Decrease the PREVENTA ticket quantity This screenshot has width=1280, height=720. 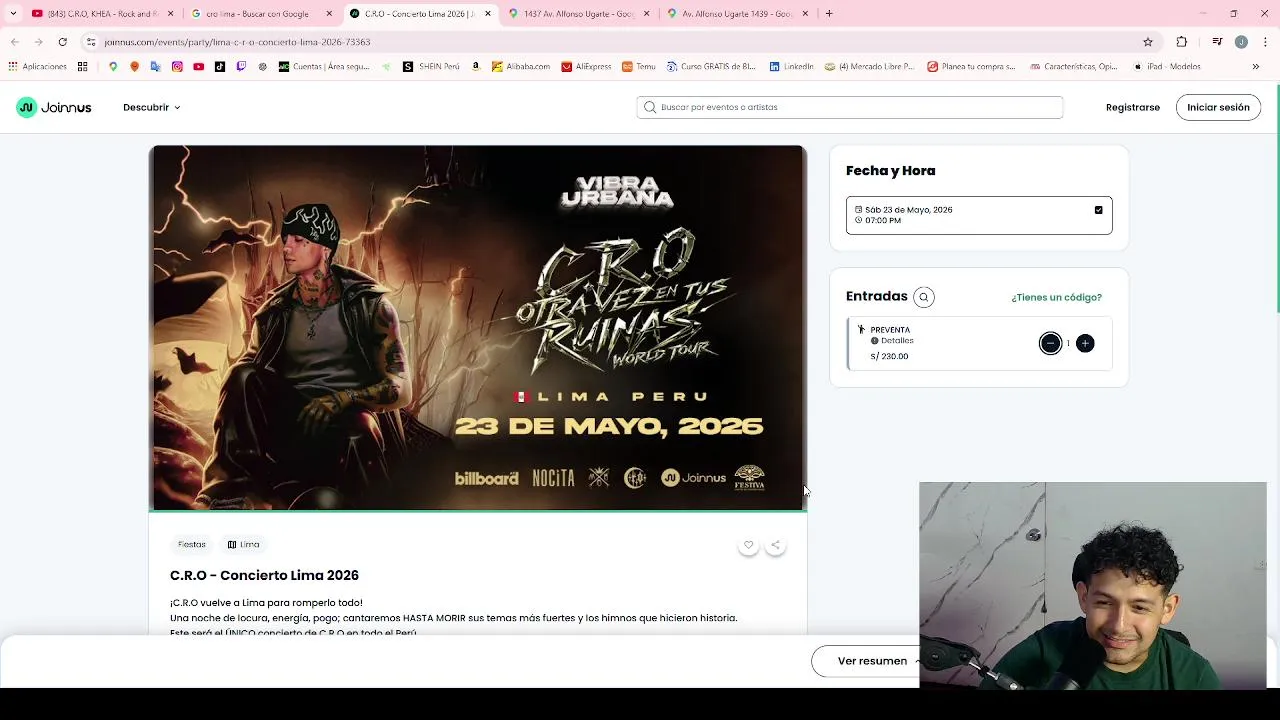click(x=1050, y=343)
